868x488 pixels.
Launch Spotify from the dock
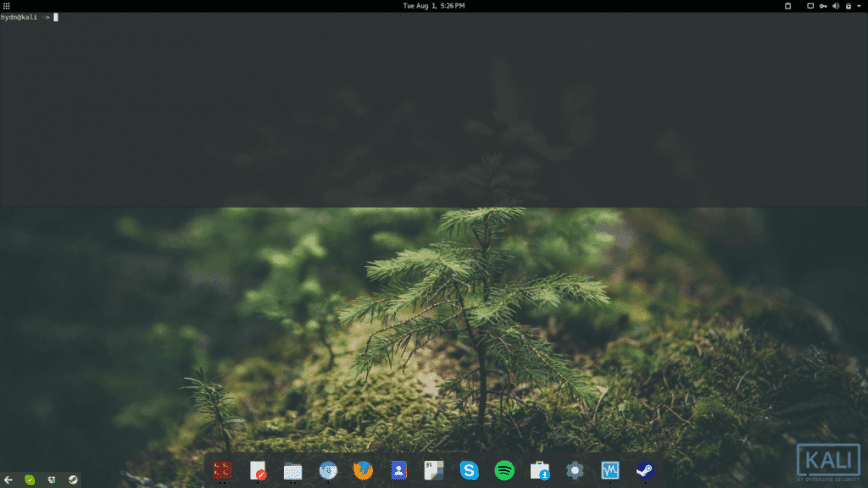504,470
